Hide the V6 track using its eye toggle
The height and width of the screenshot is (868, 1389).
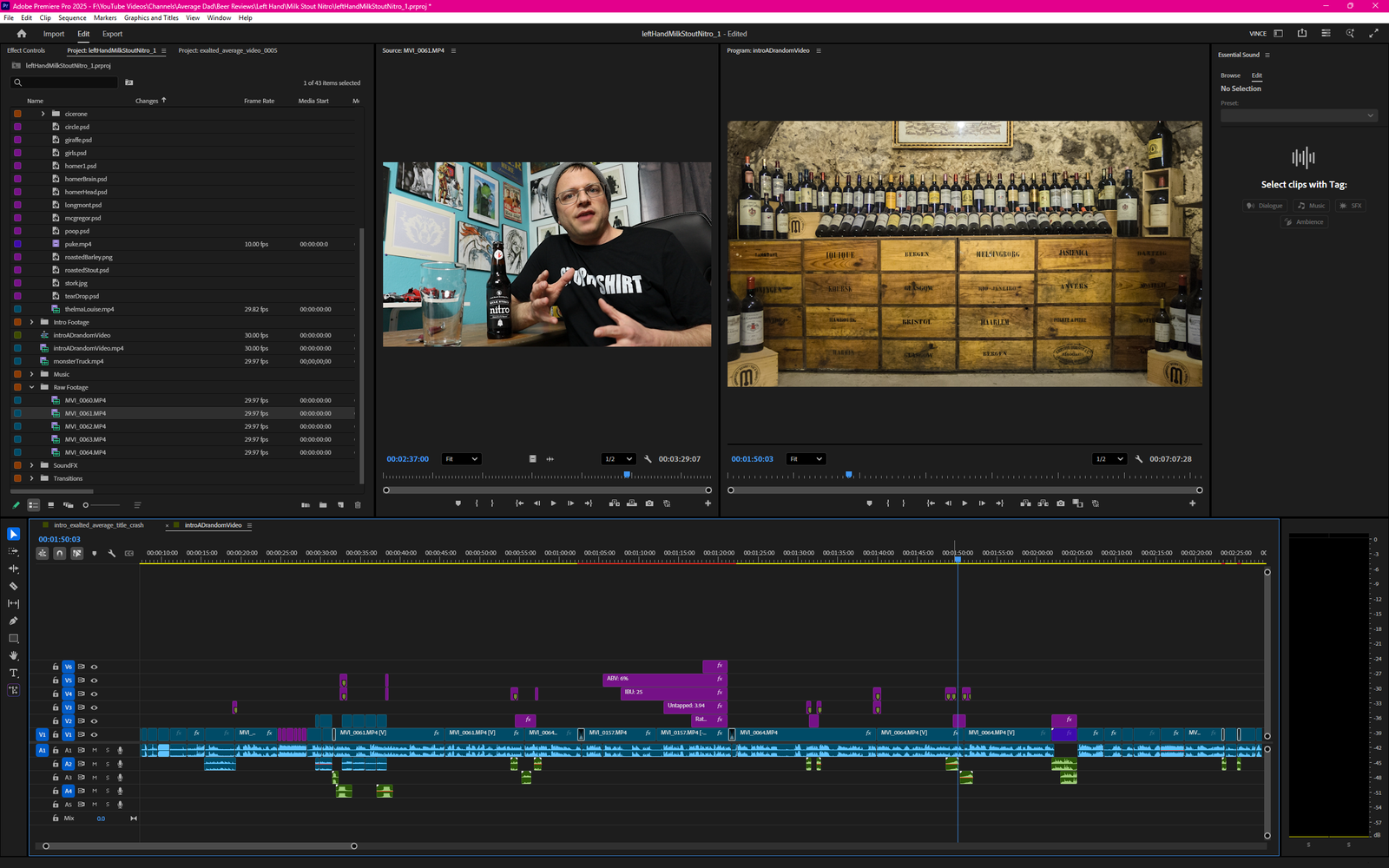94,667
